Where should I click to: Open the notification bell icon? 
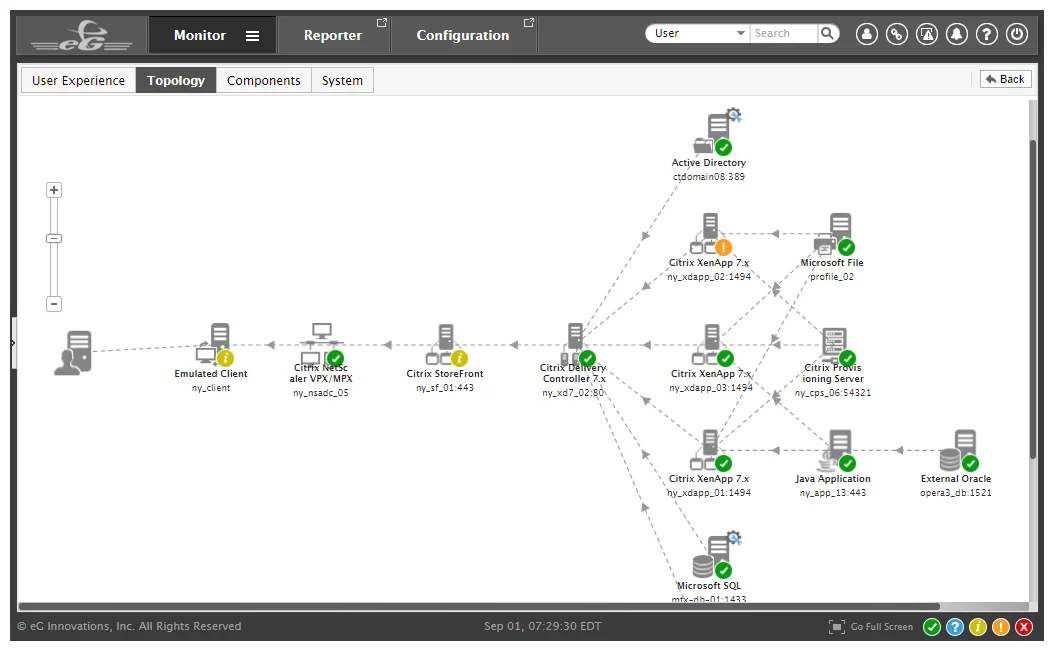tap(957, 34)
